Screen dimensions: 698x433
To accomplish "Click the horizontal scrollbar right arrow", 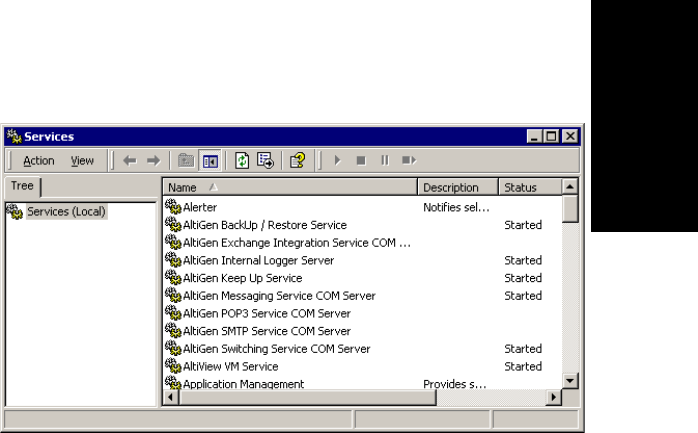I will click(x=553, y=397).
